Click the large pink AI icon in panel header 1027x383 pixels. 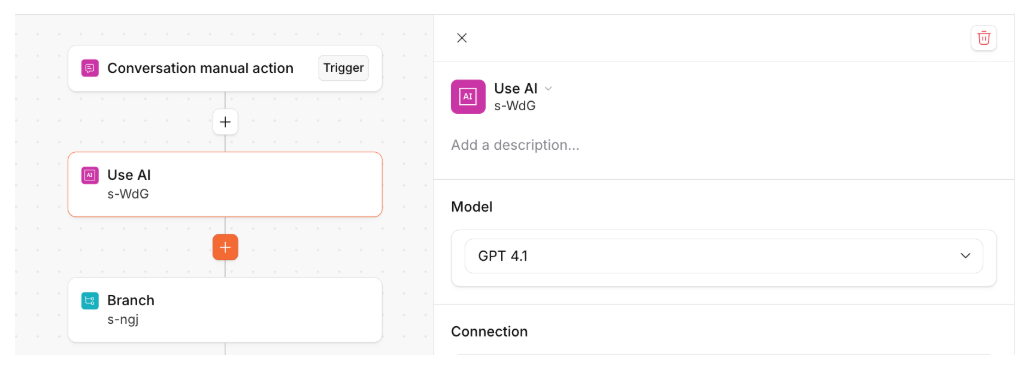click(468, 97)
